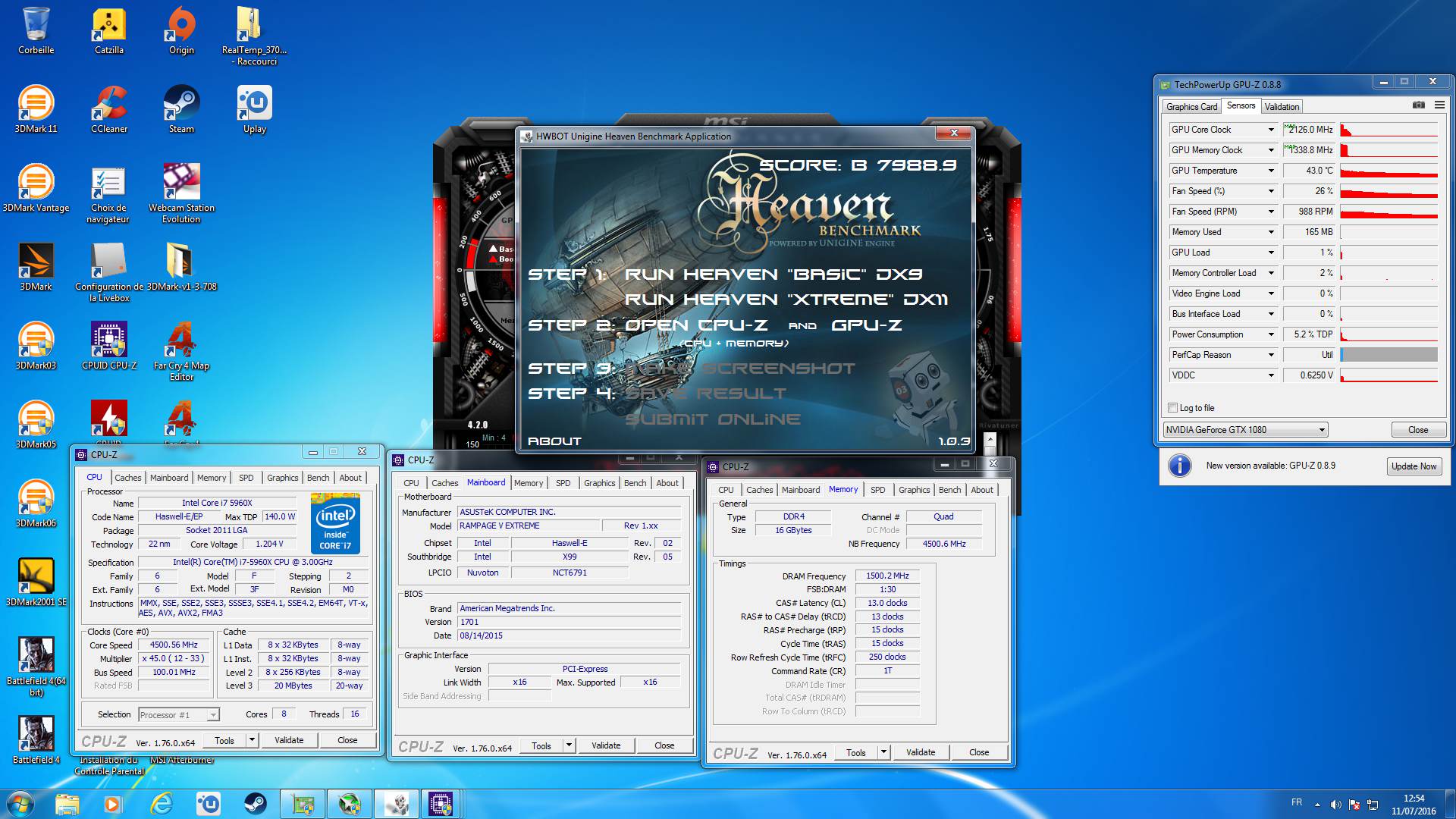The image size is (1456, 819).
Task: Open the GPU-Z hamburger menu icon
Action: pos(1439,105)
